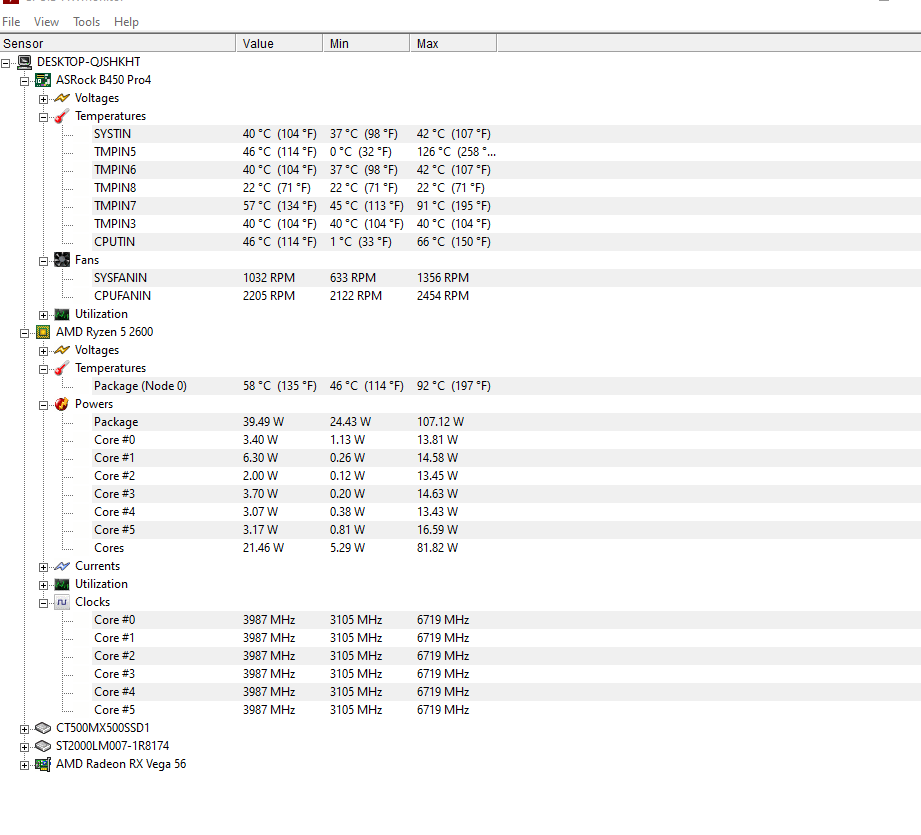Click the Ryzen Voltages lightning icon
This screenshot has width=921, height=835.
tap(62, 350)
